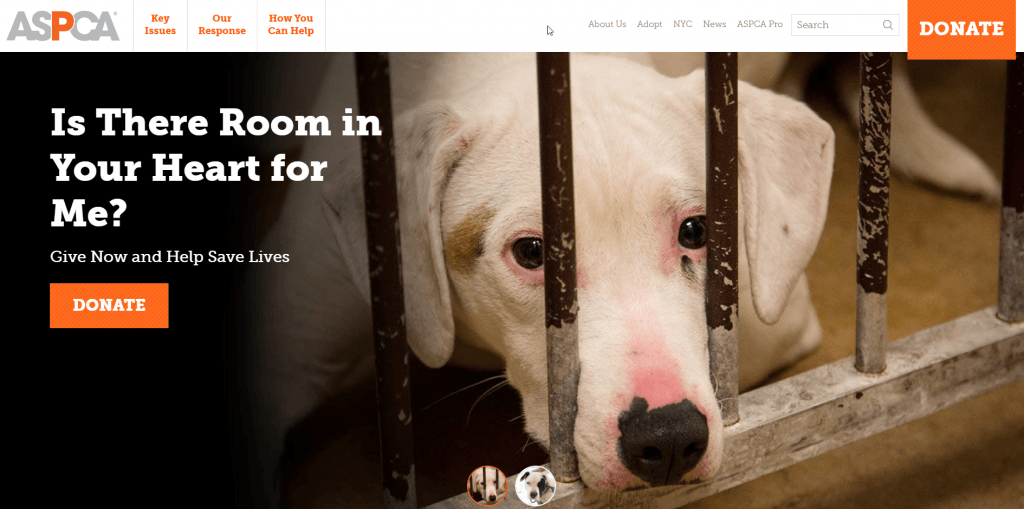Open the Adopt link
The image size is (1024, 509).
649,24
